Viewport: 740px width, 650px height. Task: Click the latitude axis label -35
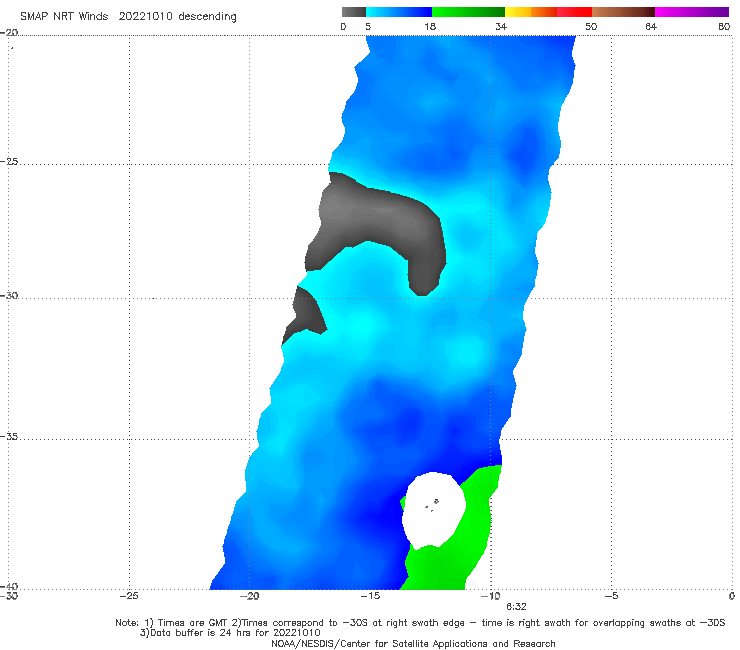pyautogui.click(x=9, y=436)
